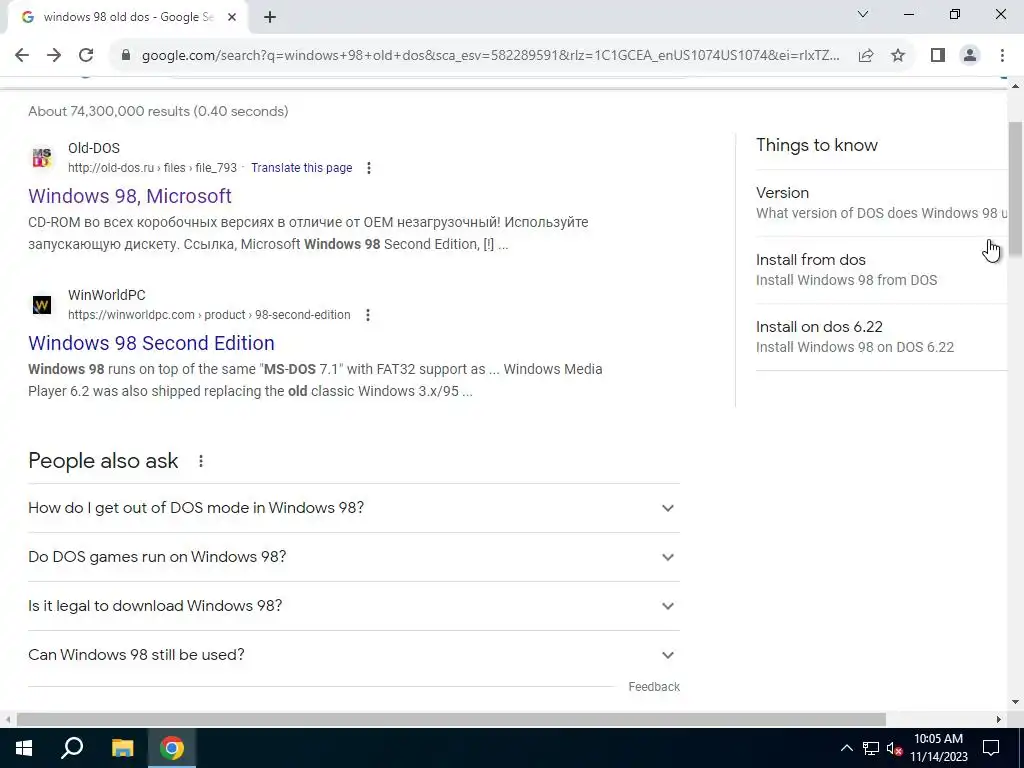Click the Things to know heading

[817, 145]
